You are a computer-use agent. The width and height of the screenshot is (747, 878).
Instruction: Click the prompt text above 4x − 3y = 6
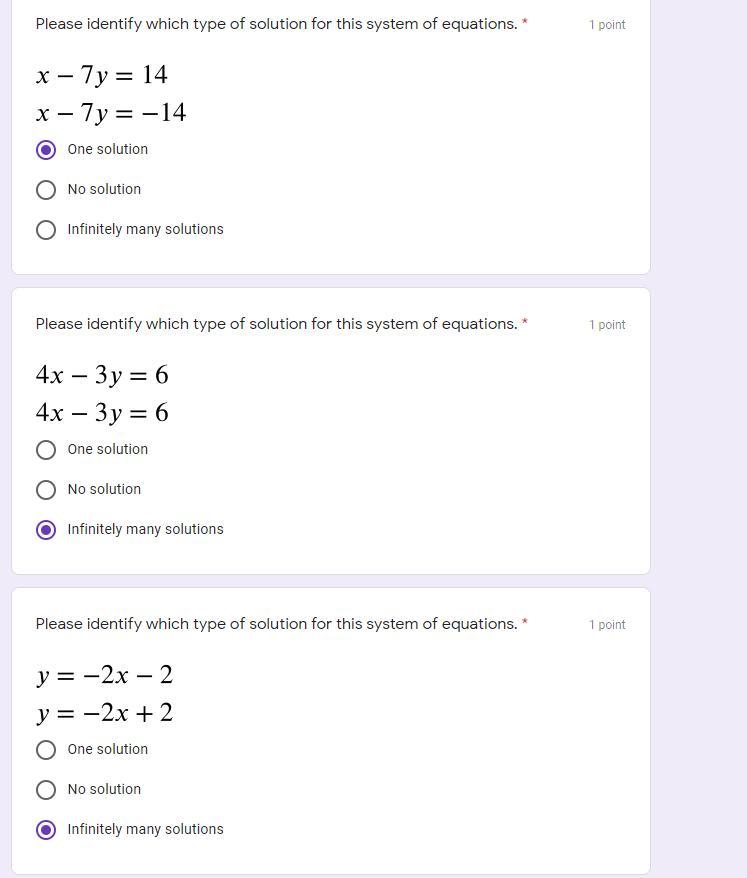277,324
